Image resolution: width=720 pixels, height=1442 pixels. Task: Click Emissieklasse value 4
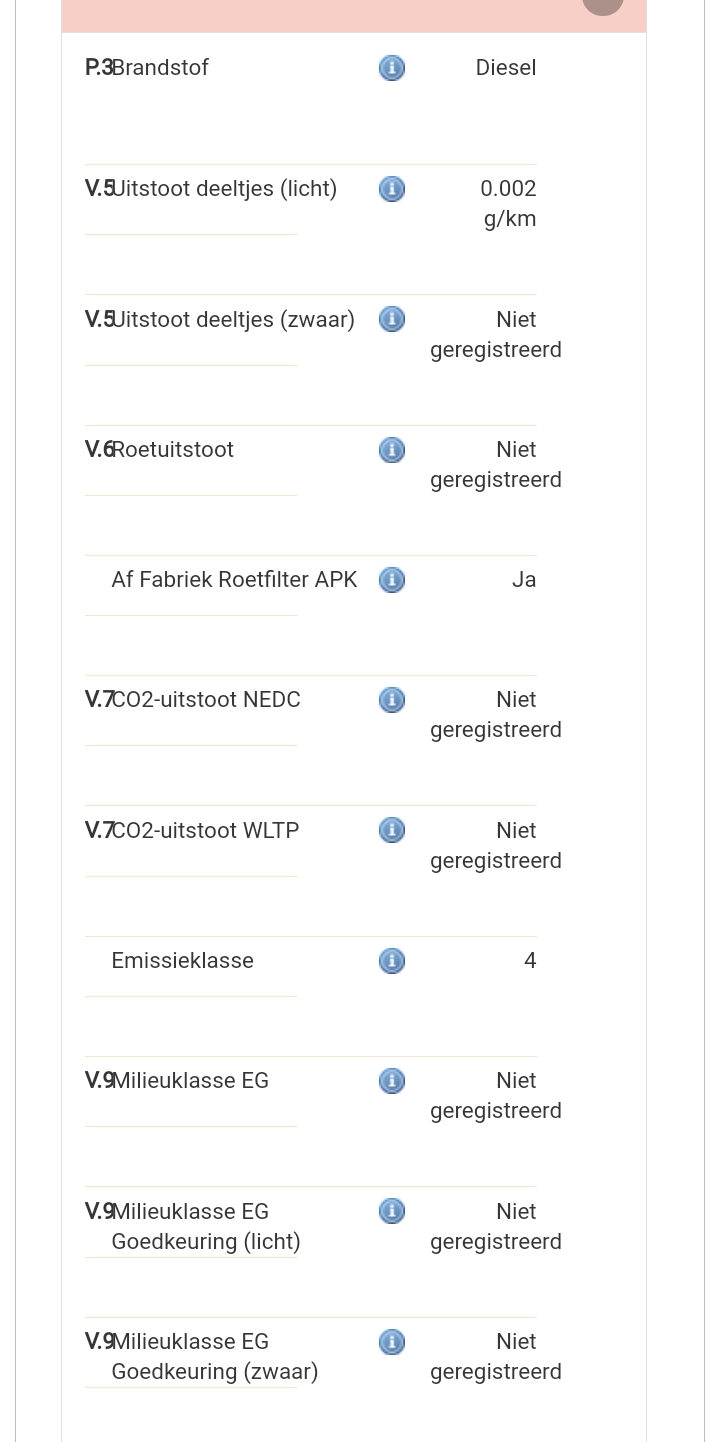(530, 961)
